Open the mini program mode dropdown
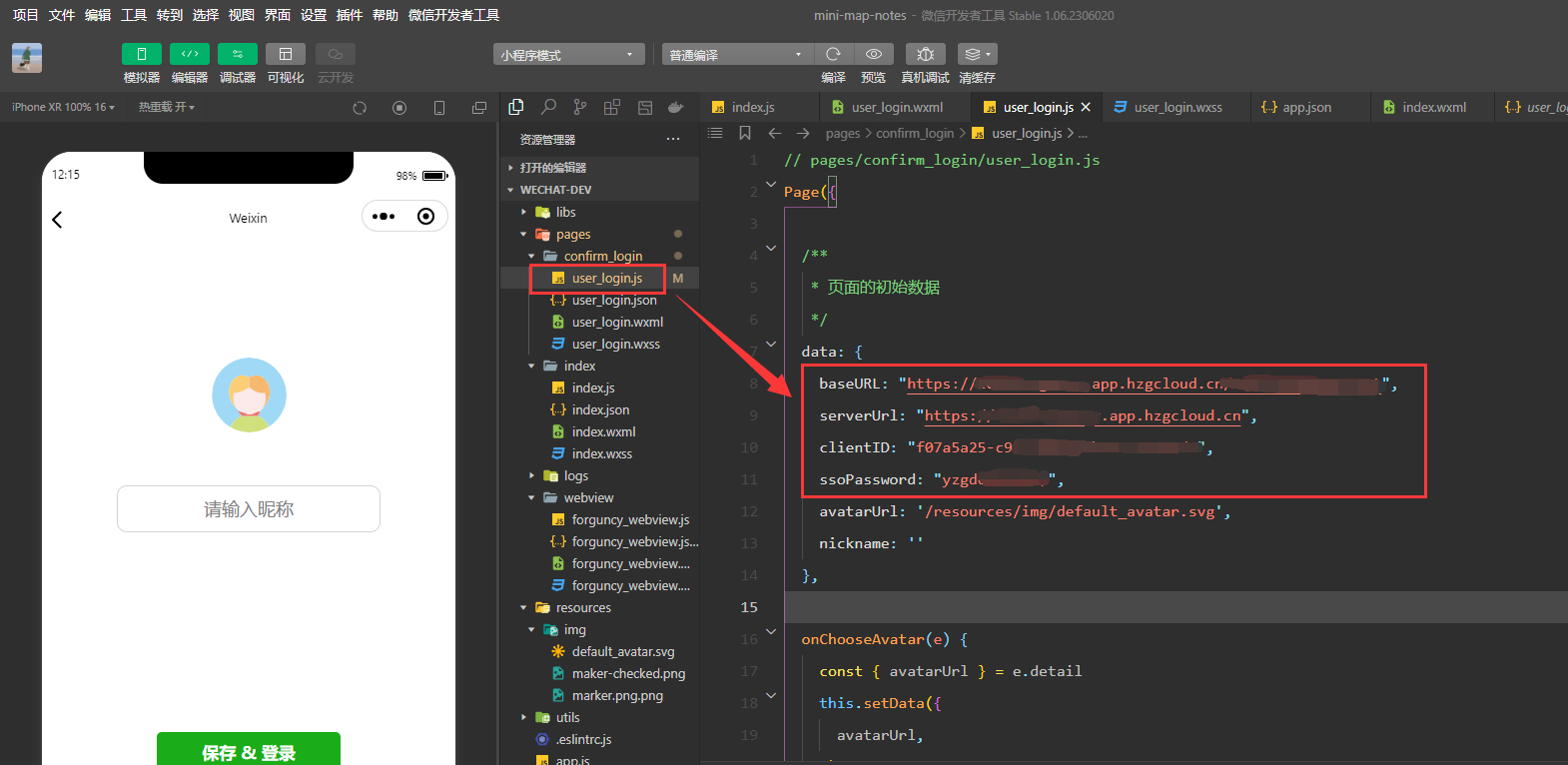The height and width of the screenshot is (765, 1568). (567, 54)
